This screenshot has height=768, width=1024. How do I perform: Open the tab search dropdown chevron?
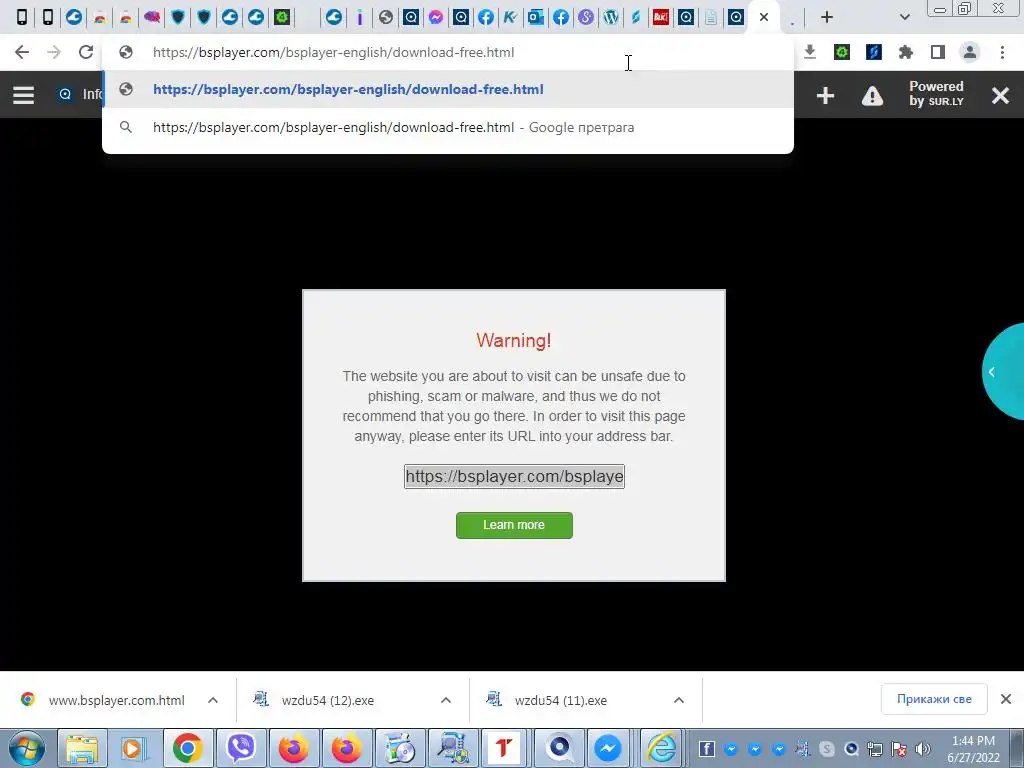point(904,17)
